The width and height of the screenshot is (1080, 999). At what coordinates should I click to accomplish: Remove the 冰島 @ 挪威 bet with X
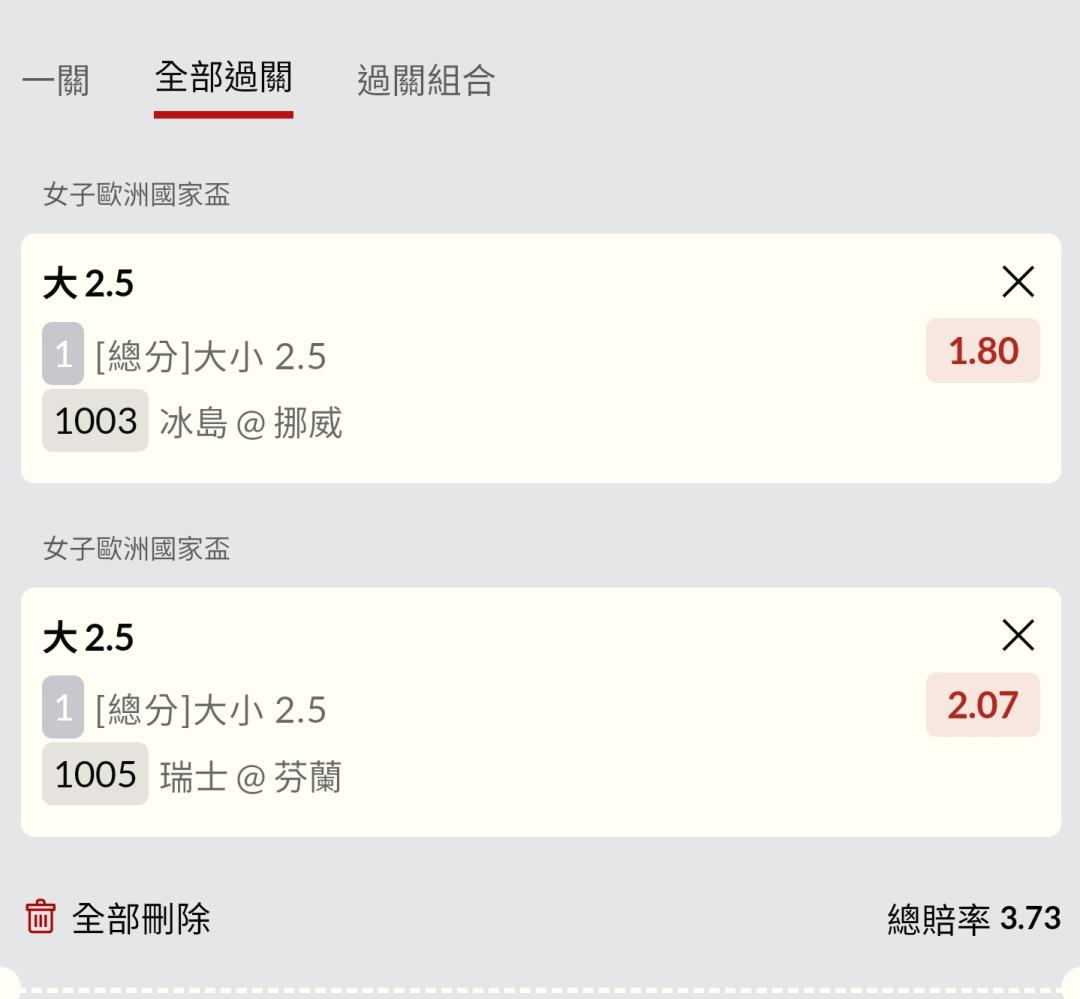(x=1018, y=282)
